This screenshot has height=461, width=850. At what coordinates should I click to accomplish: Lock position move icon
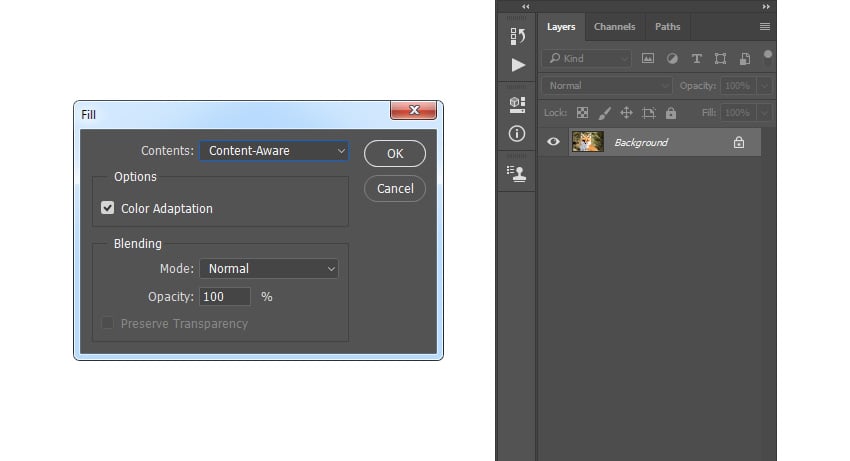click(x=626, y=113)
